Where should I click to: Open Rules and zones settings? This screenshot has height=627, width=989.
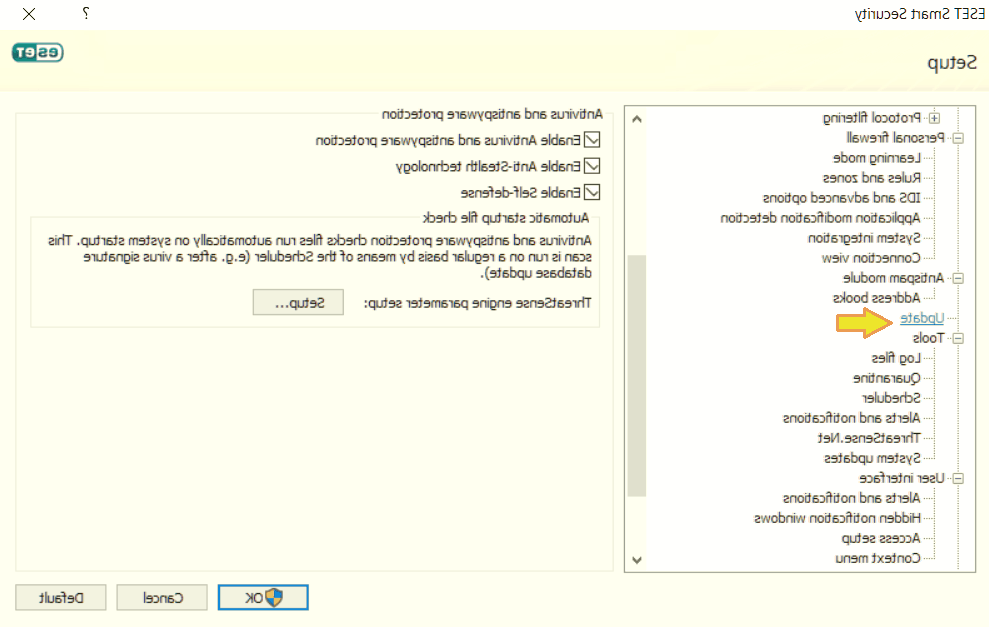[872, 178]
